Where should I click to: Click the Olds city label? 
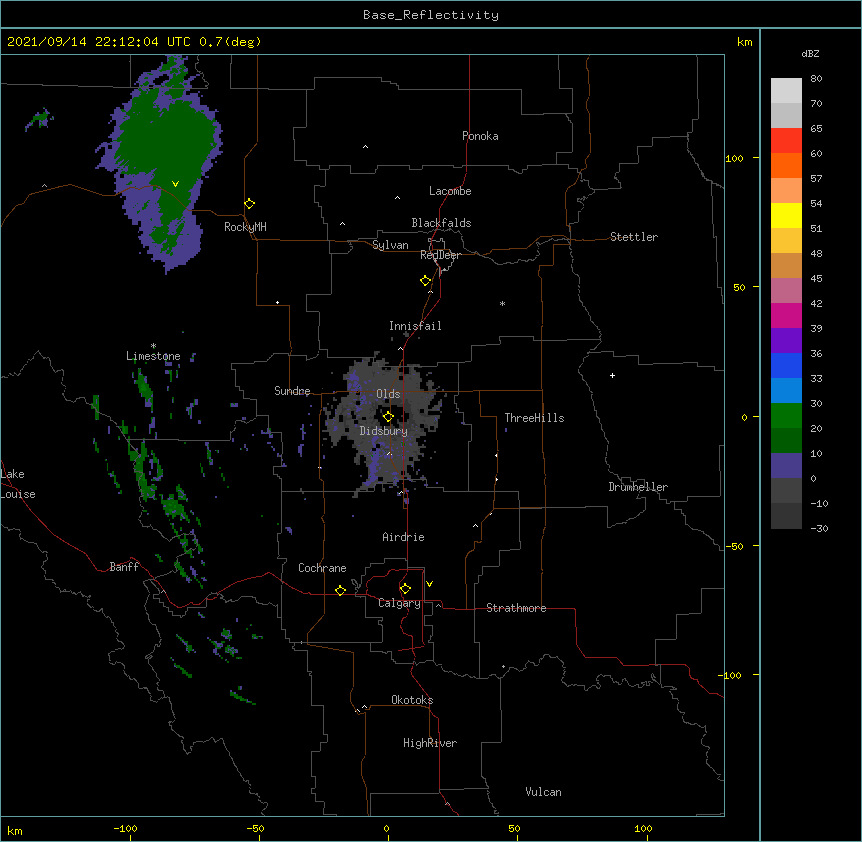(388, 394)
